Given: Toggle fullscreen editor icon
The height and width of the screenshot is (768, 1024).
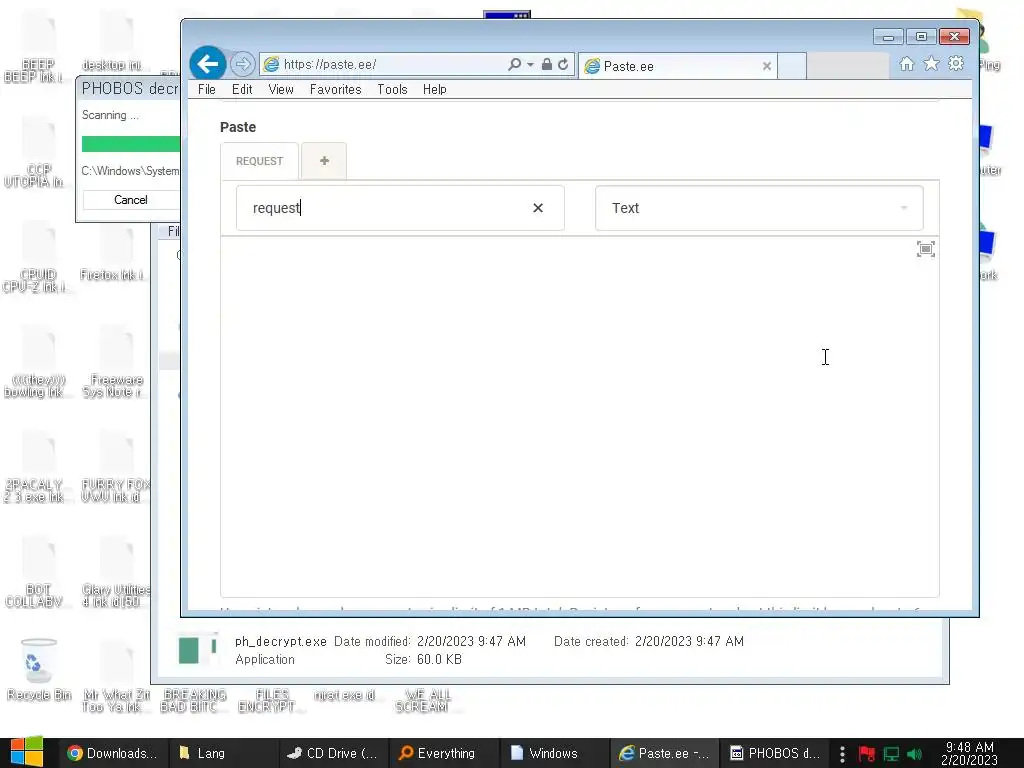Looking at the screenshot, I should 925,249.
